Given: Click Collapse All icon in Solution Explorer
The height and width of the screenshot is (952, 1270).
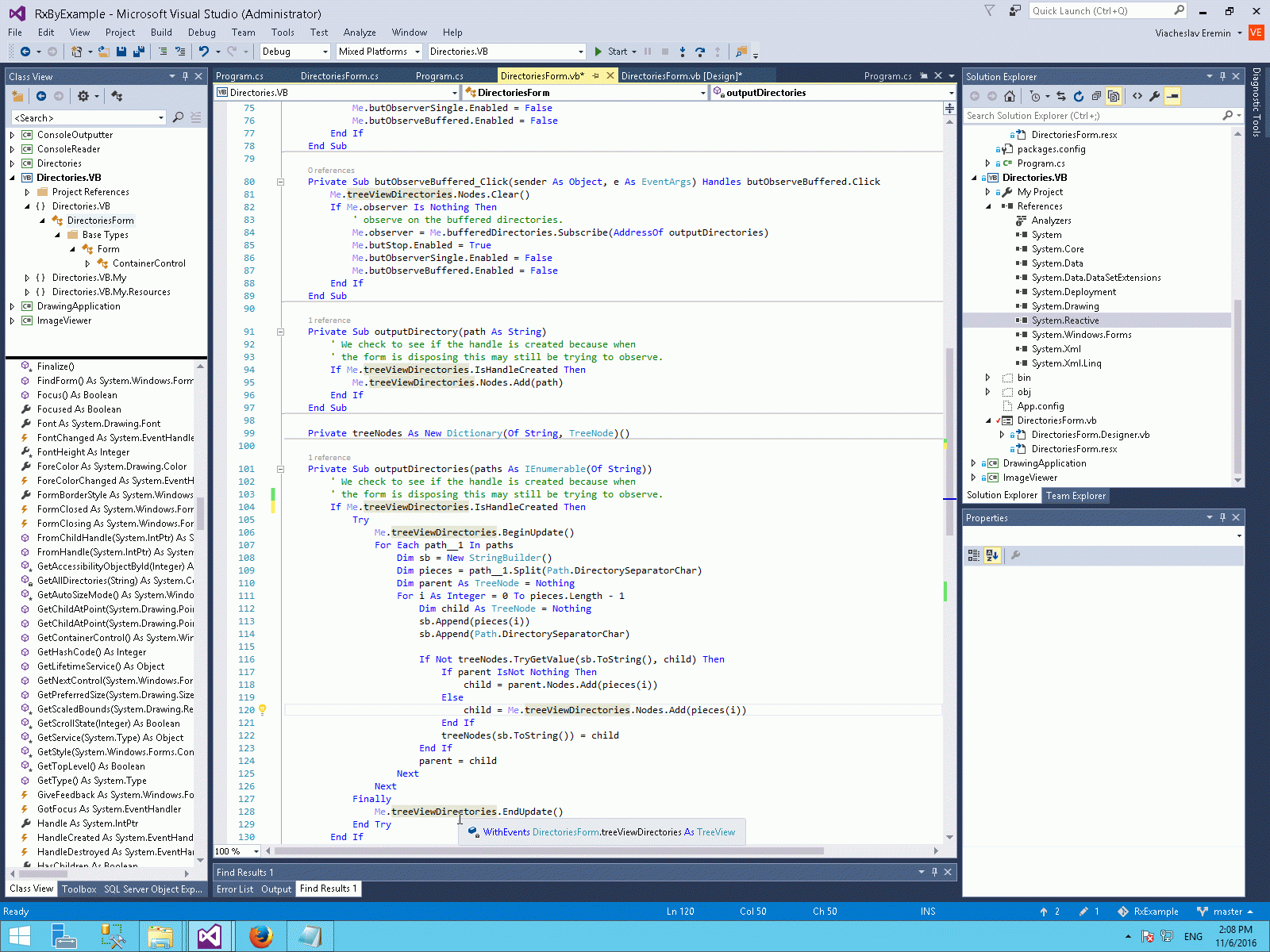Looking at the screenshot, I should (x=1096, y=96).
